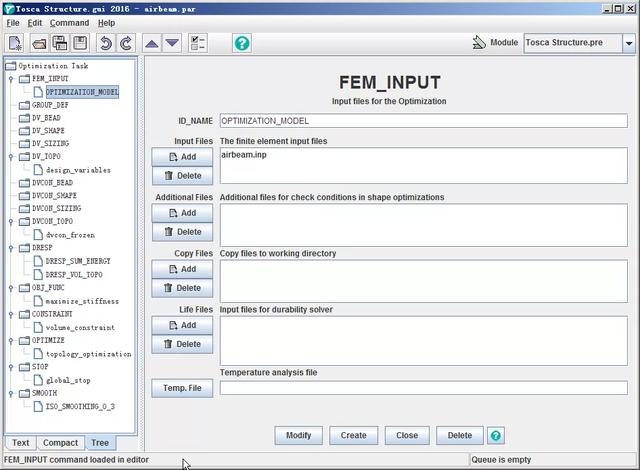Switch to the Text tab
This screenshot has height=470, width=640.
(x=20, y=442)
